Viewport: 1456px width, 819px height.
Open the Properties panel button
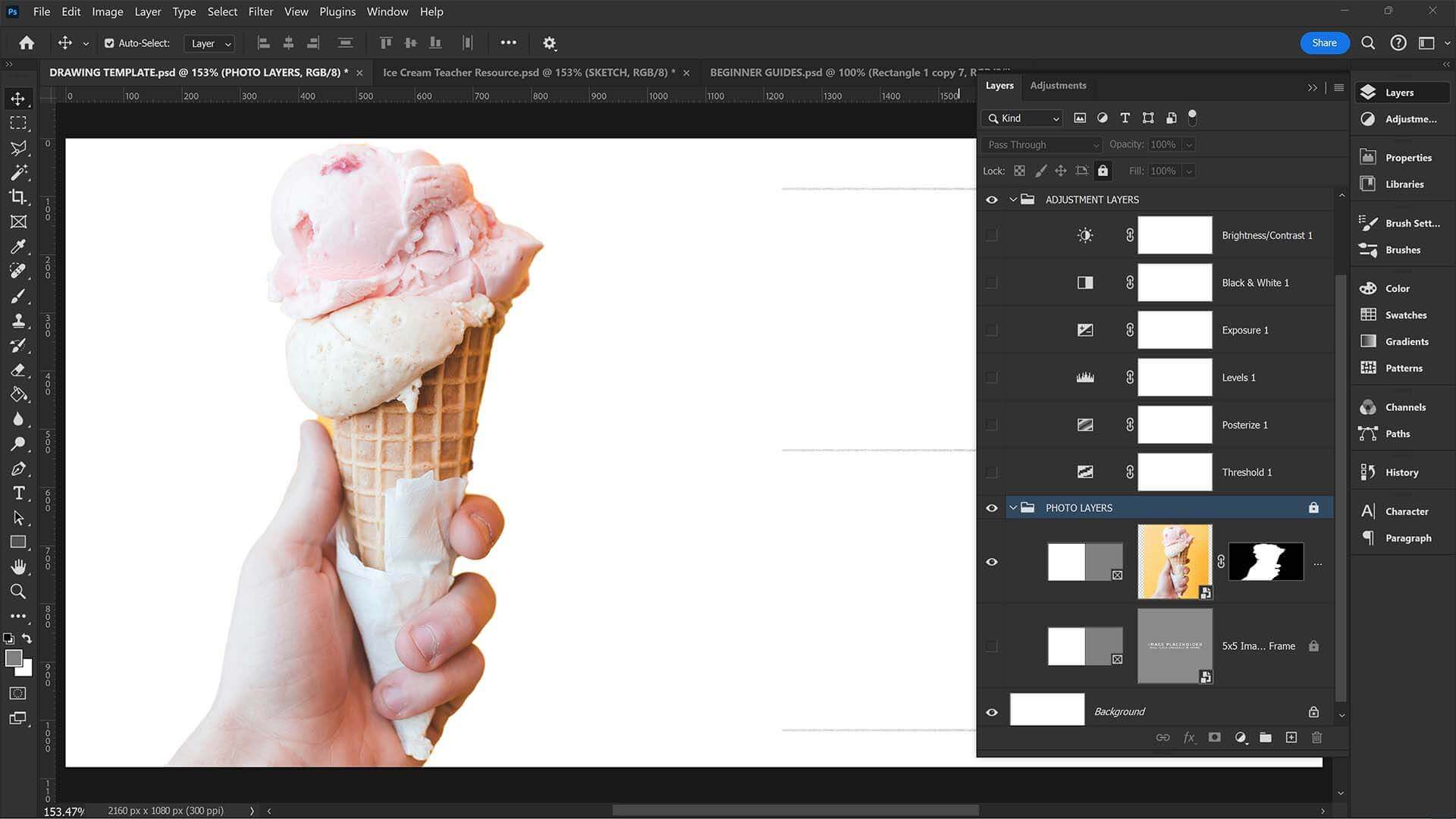click(x=1401, y=157)
